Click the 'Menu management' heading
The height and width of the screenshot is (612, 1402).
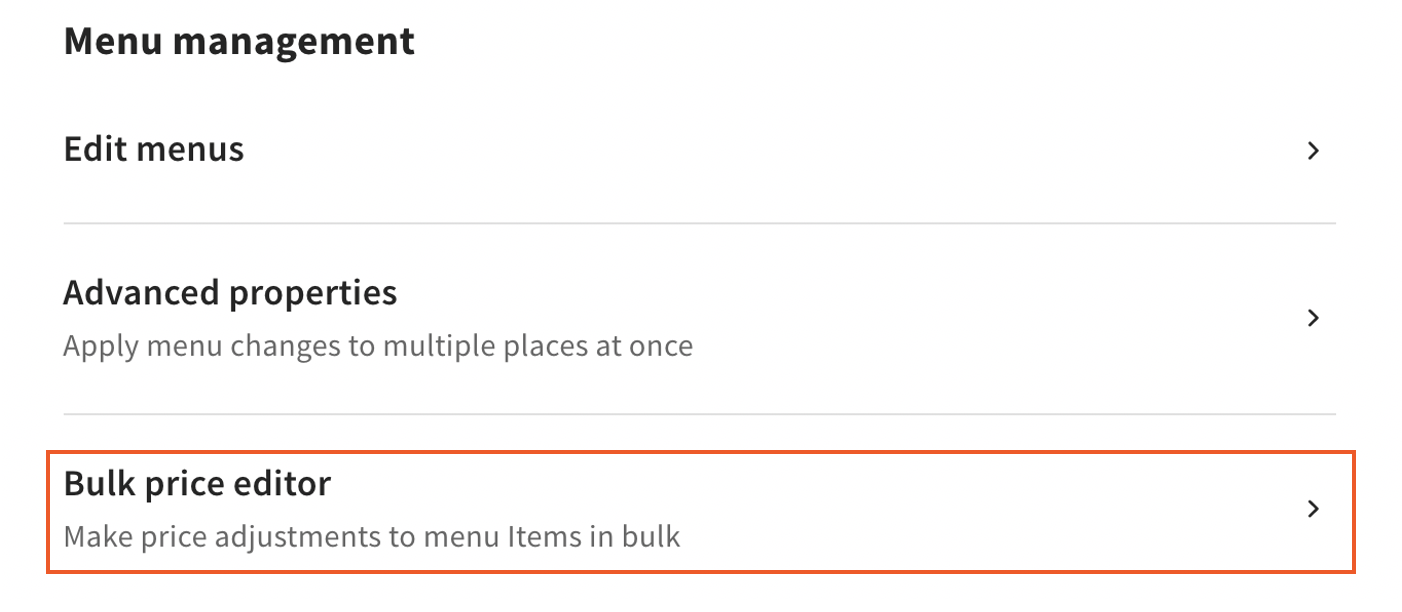click(x=239, y=41)
